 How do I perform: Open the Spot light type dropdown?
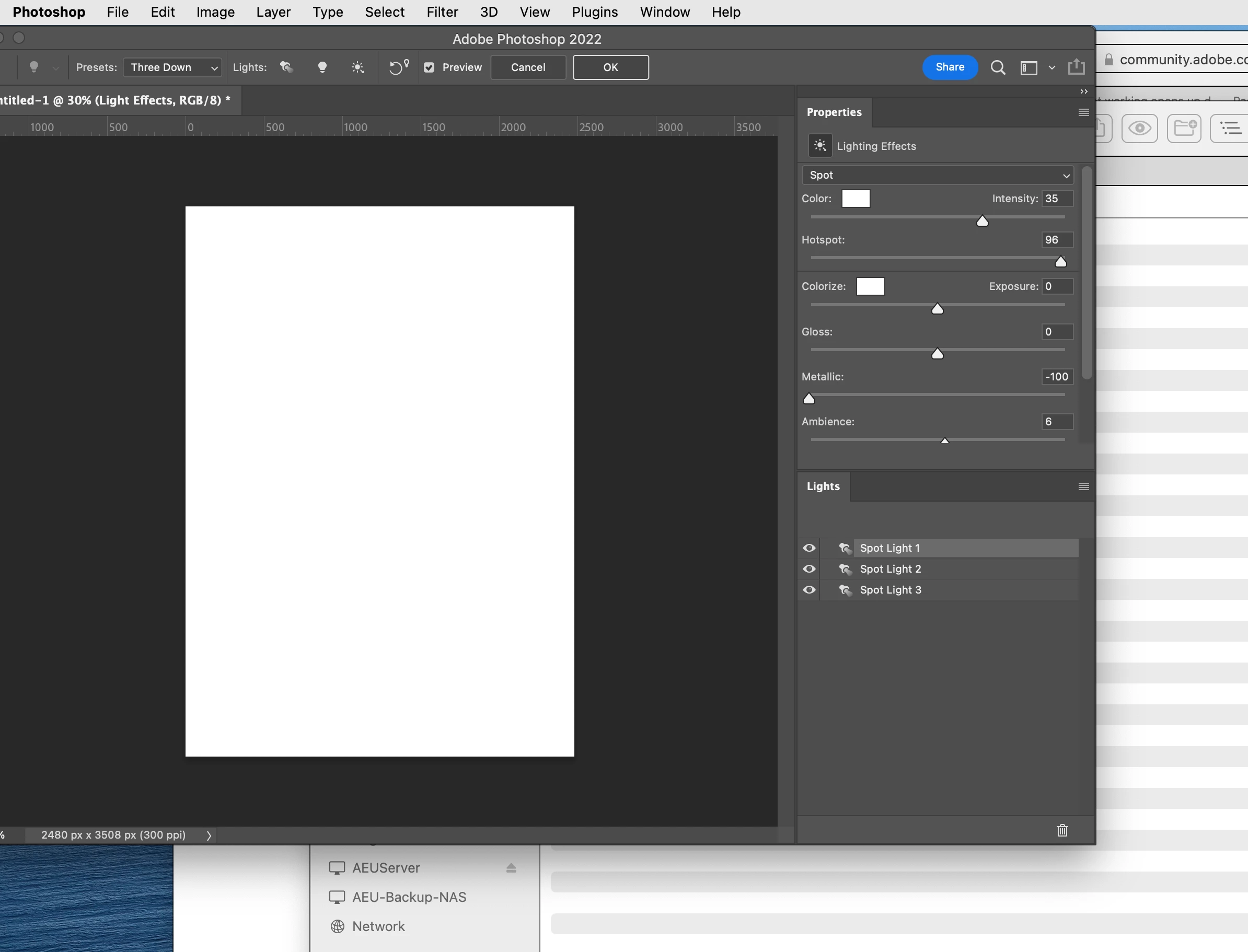(938, 175)
